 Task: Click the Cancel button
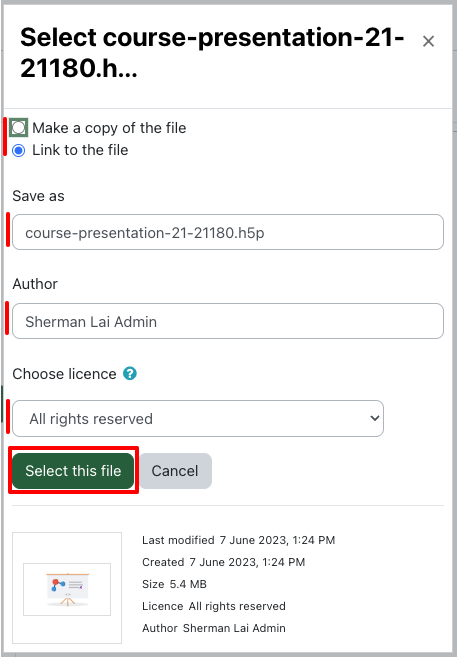(x=175, y=471)
